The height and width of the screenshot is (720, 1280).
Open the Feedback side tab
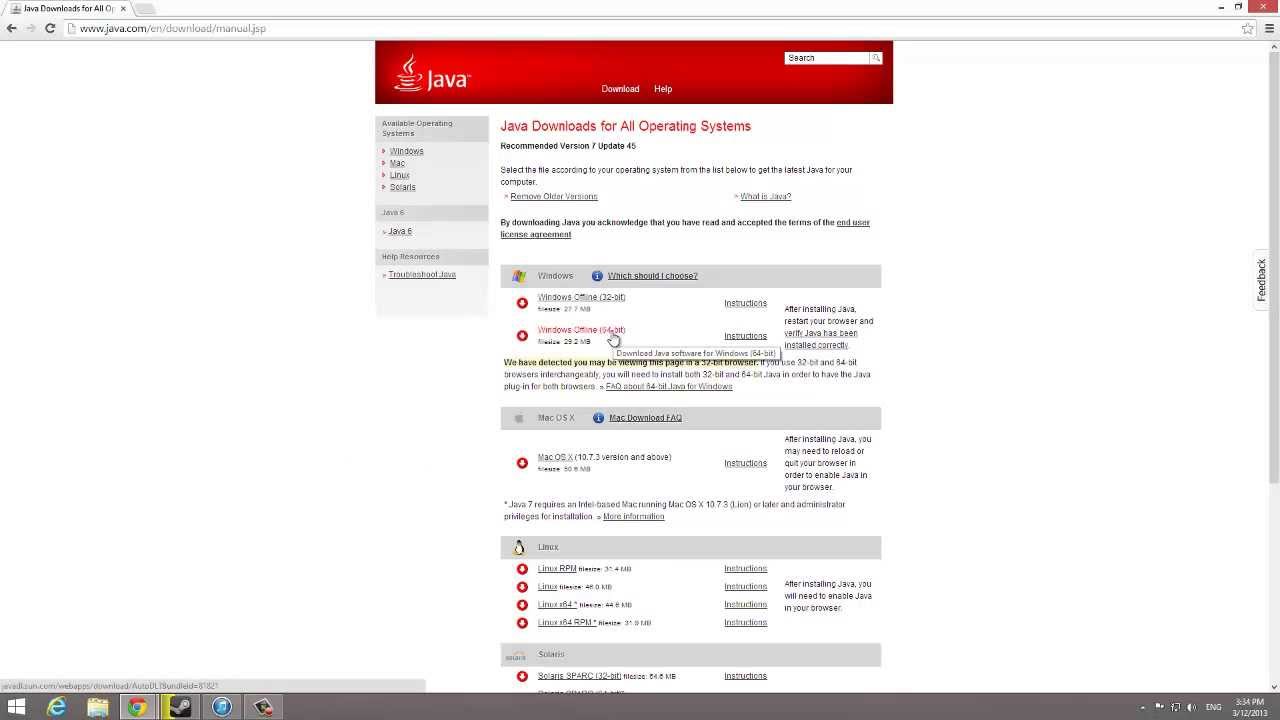click(1262, 280)
